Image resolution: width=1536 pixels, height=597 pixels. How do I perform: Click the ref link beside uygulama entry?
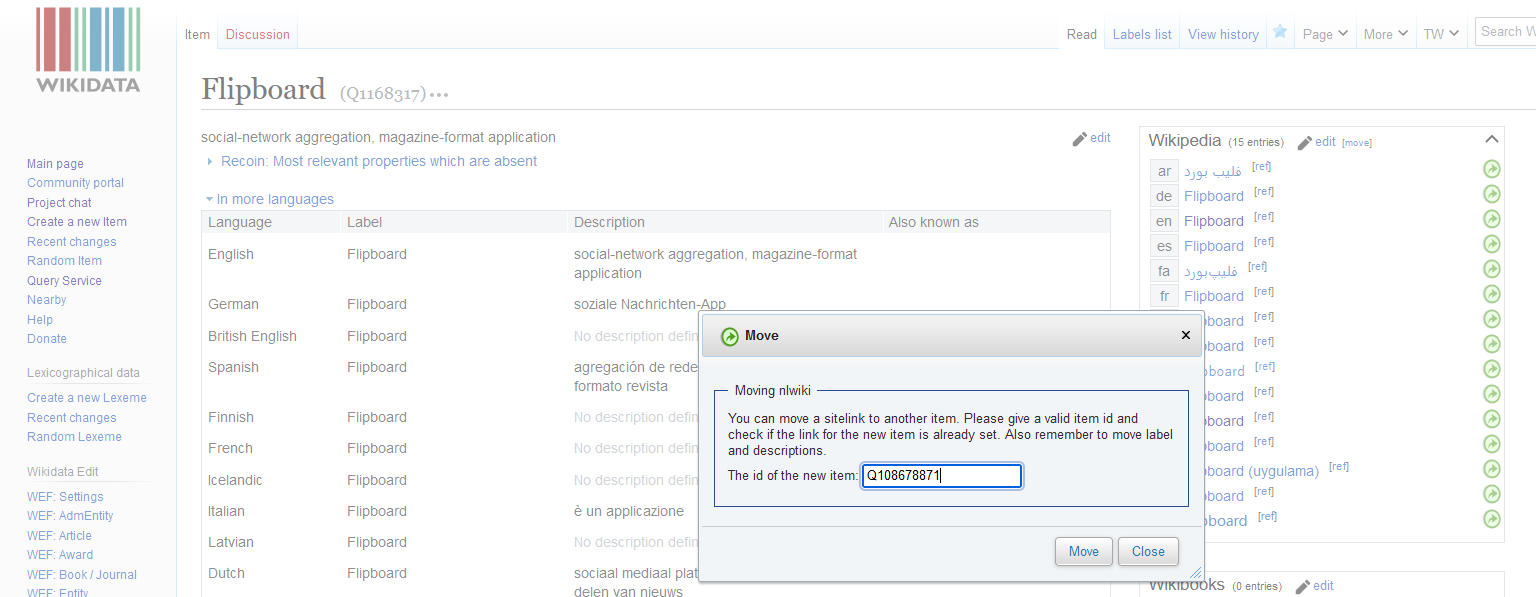click(1339, 467)
